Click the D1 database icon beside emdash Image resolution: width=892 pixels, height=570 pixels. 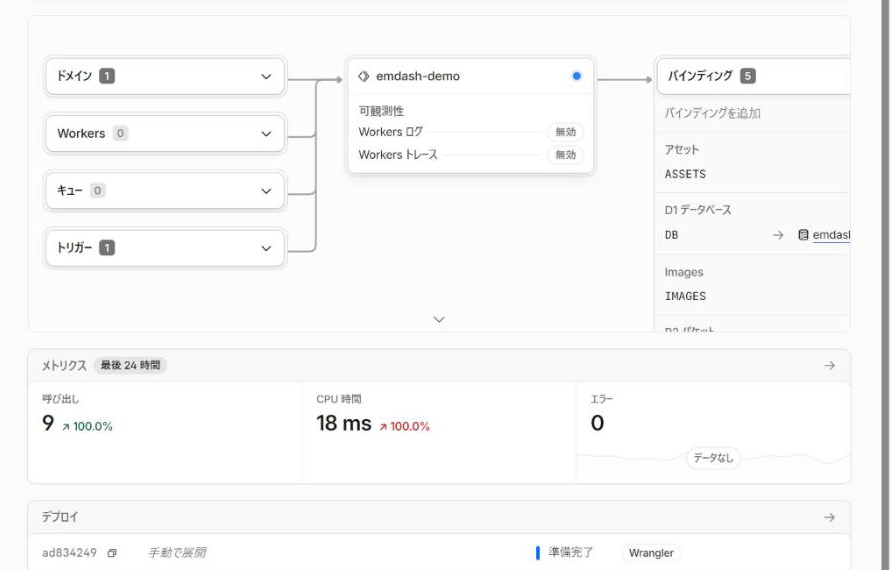coord(803,235)
